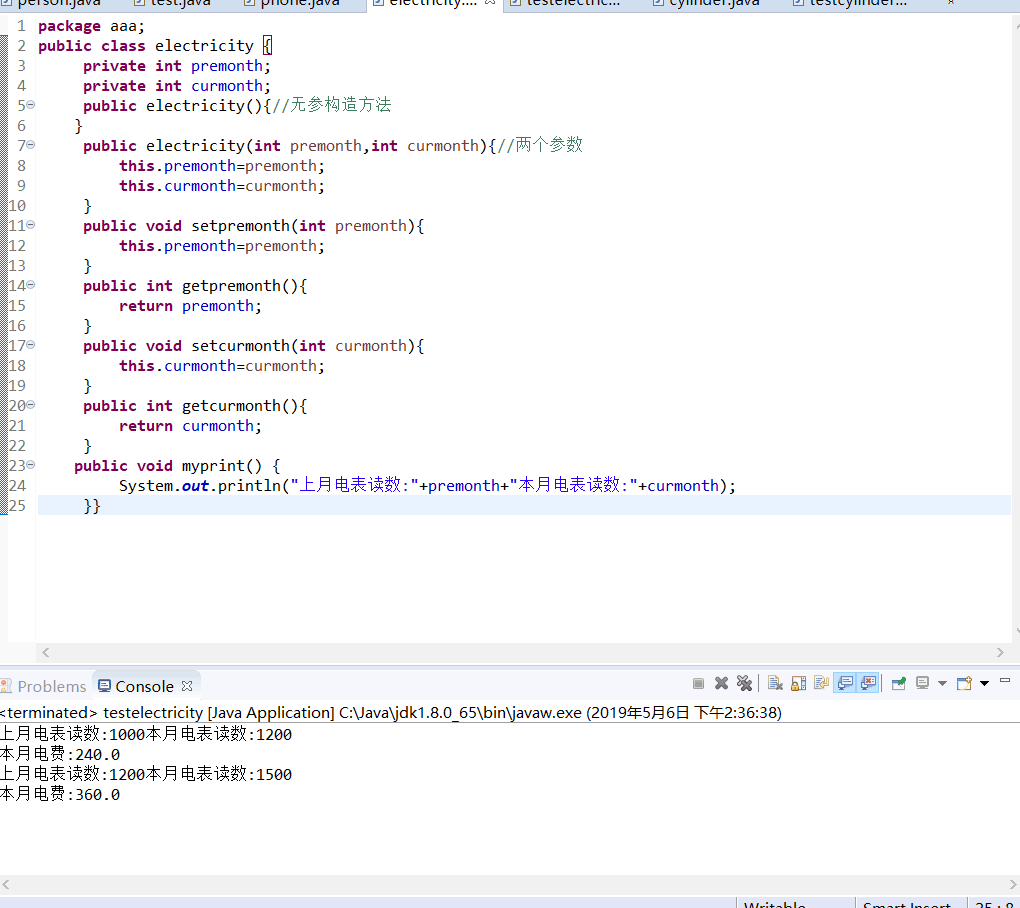This screenshot has width=1020, height=908.
Task: Click Console horizontal scrollbar left arrow
Action: [x=6, y=885]
